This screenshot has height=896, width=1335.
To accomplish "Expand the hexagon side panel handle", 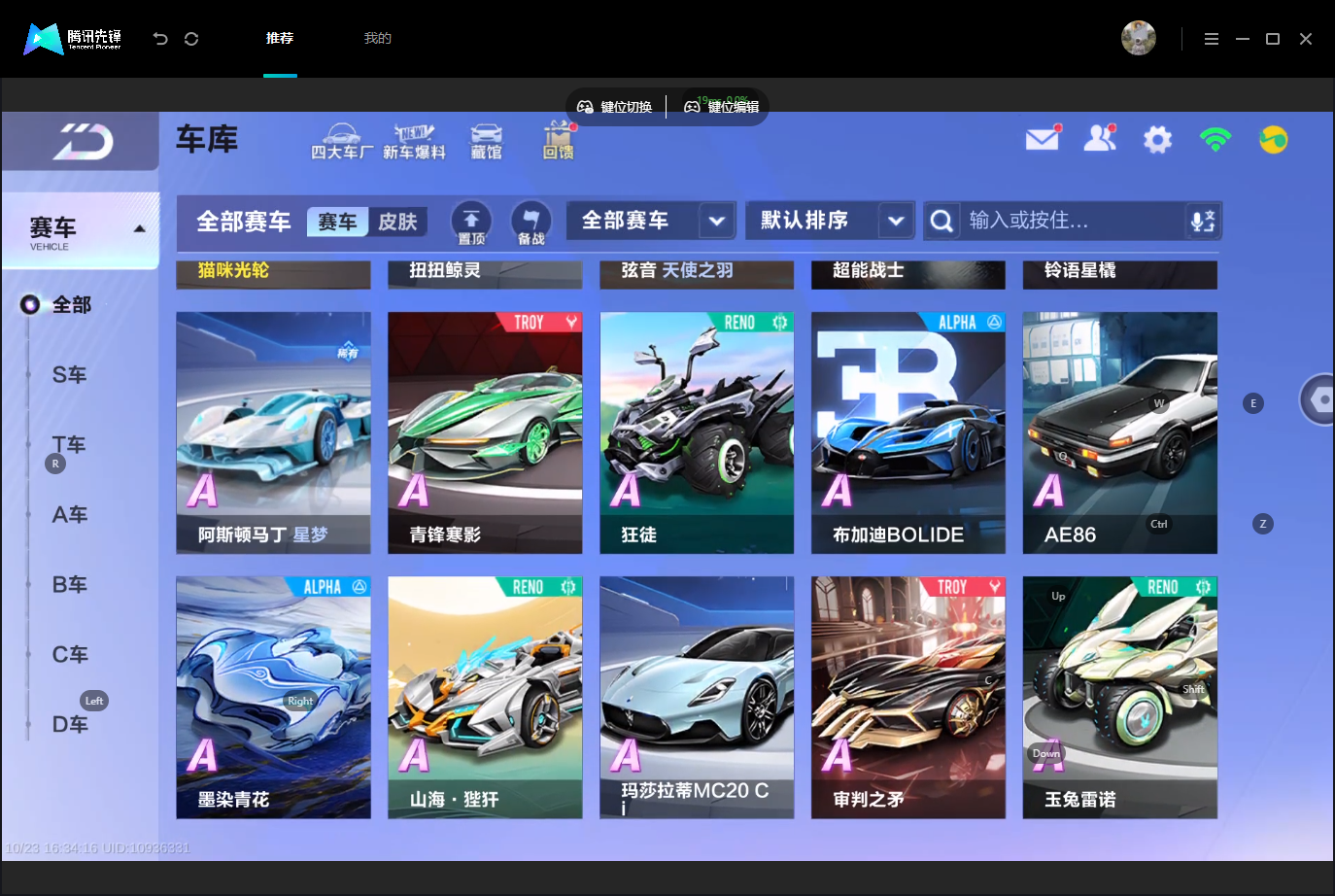I will pos(1318,398).
